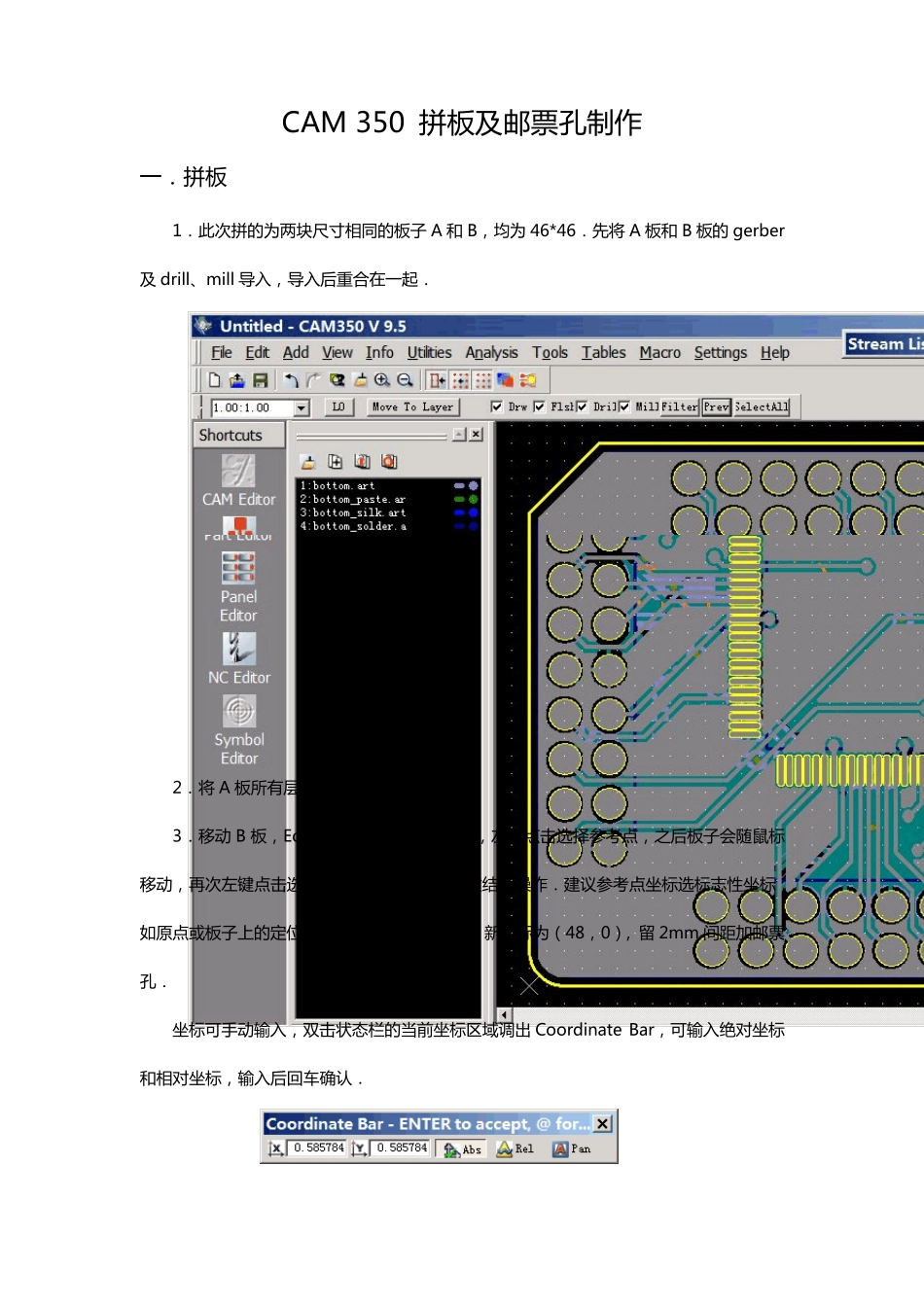Open the Symbol Editor shortcut
The height and width of the screenshot is (1307, 924).
[238, 729]
